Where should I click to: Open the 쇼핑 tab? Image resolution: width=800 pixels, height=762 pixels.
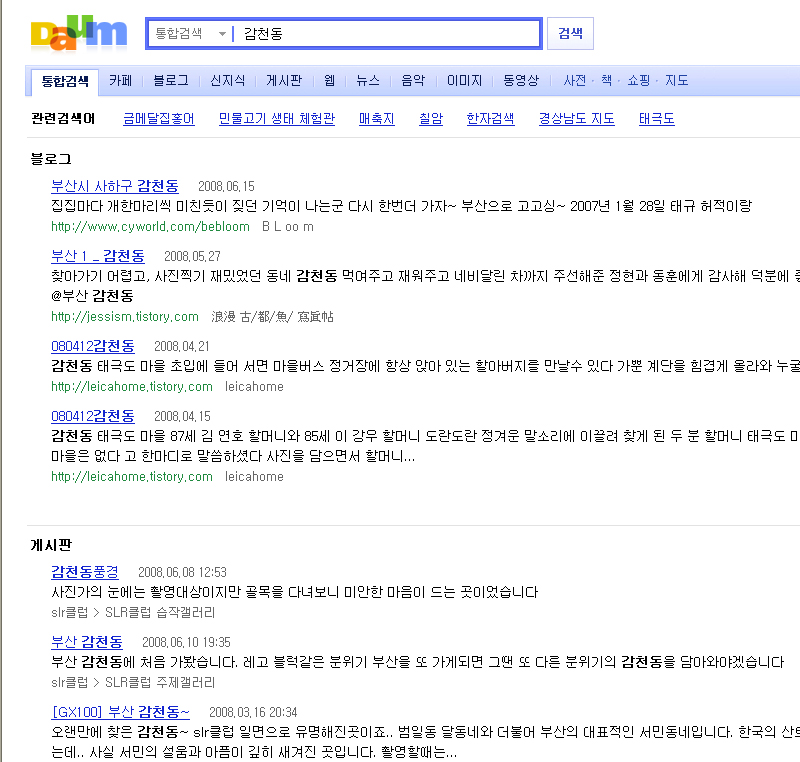639,81
